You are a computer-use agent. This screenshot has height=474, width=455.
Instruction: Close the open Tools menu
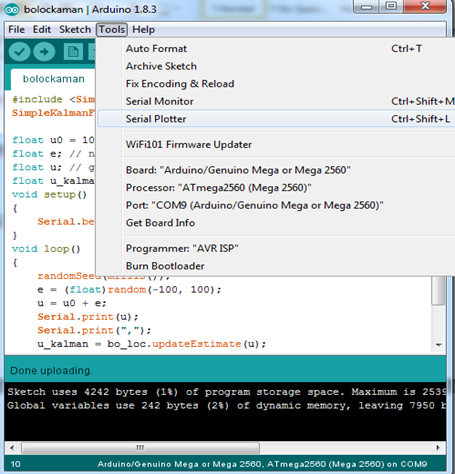[x=112, y=30]
